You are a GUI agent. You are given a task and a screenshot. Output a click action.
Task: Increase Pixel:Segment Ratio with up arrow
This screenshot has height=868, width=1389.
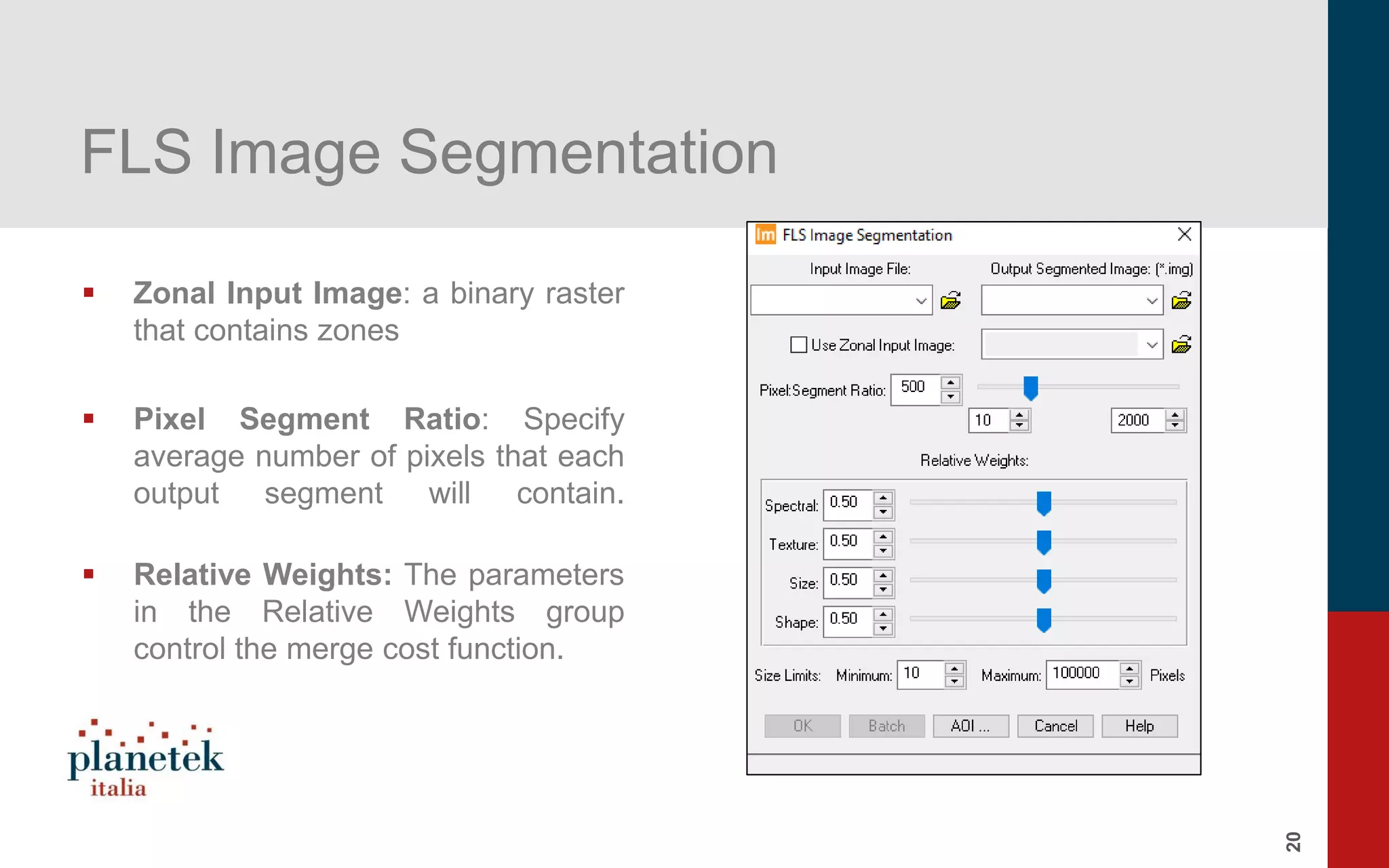point(951,383)
